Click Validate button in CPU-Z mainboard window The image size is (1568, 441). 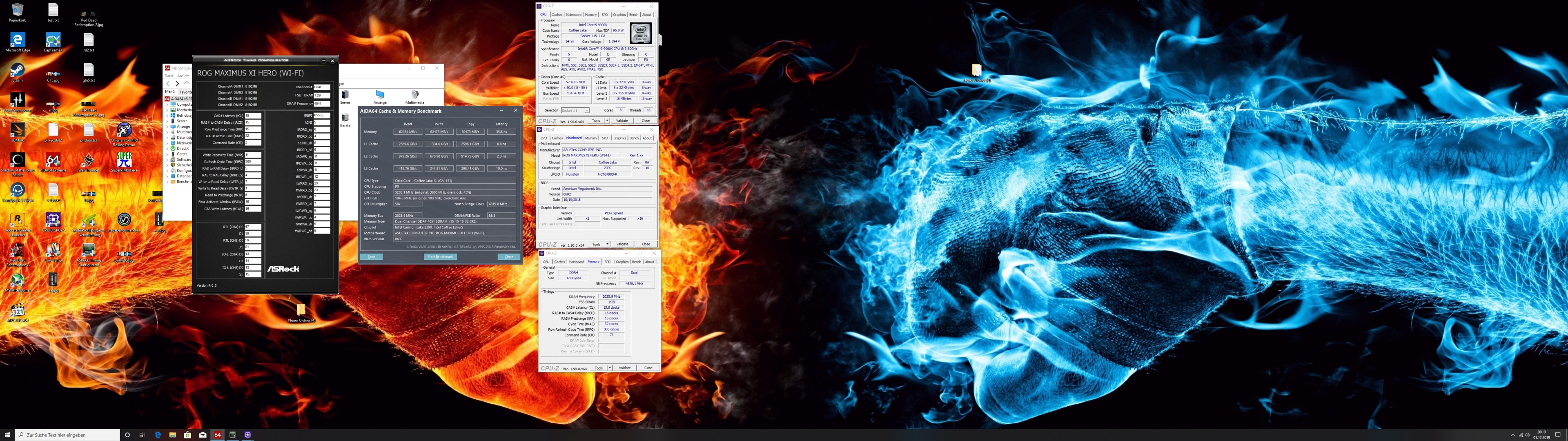[622, 244]
